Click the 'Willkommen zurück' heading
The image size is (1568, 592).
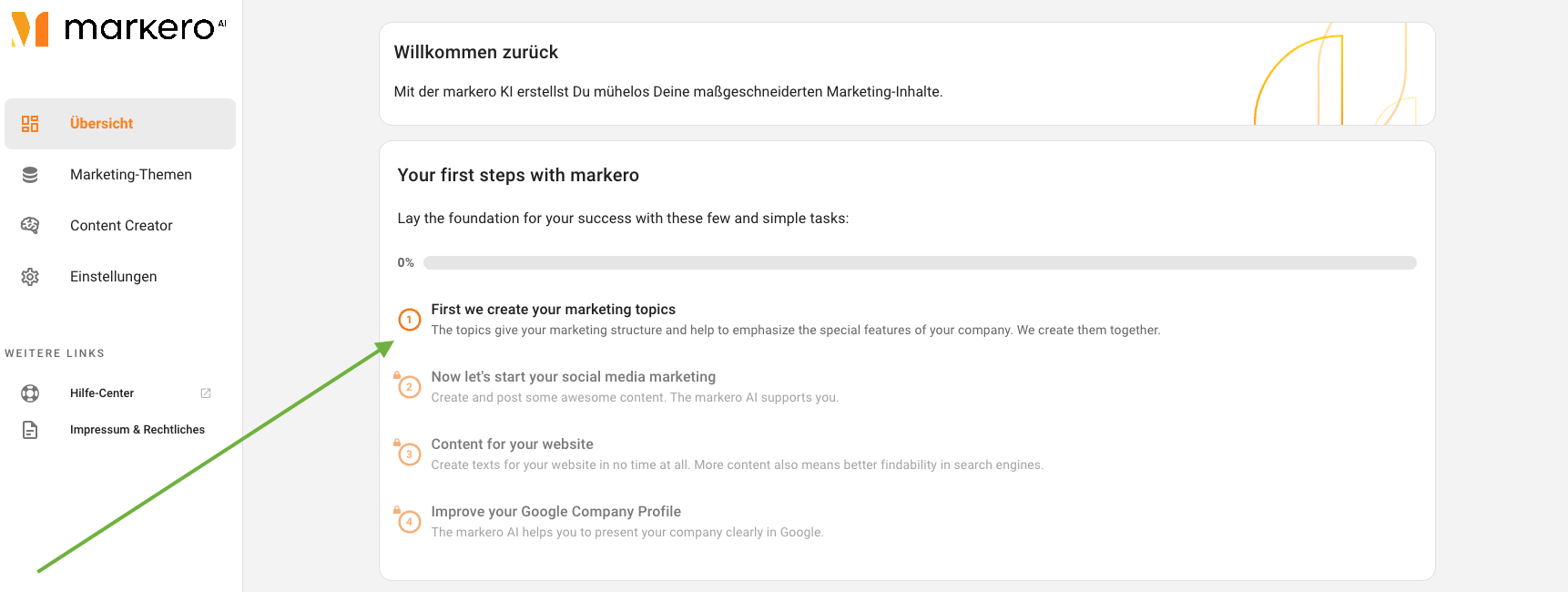coord(476,52)
